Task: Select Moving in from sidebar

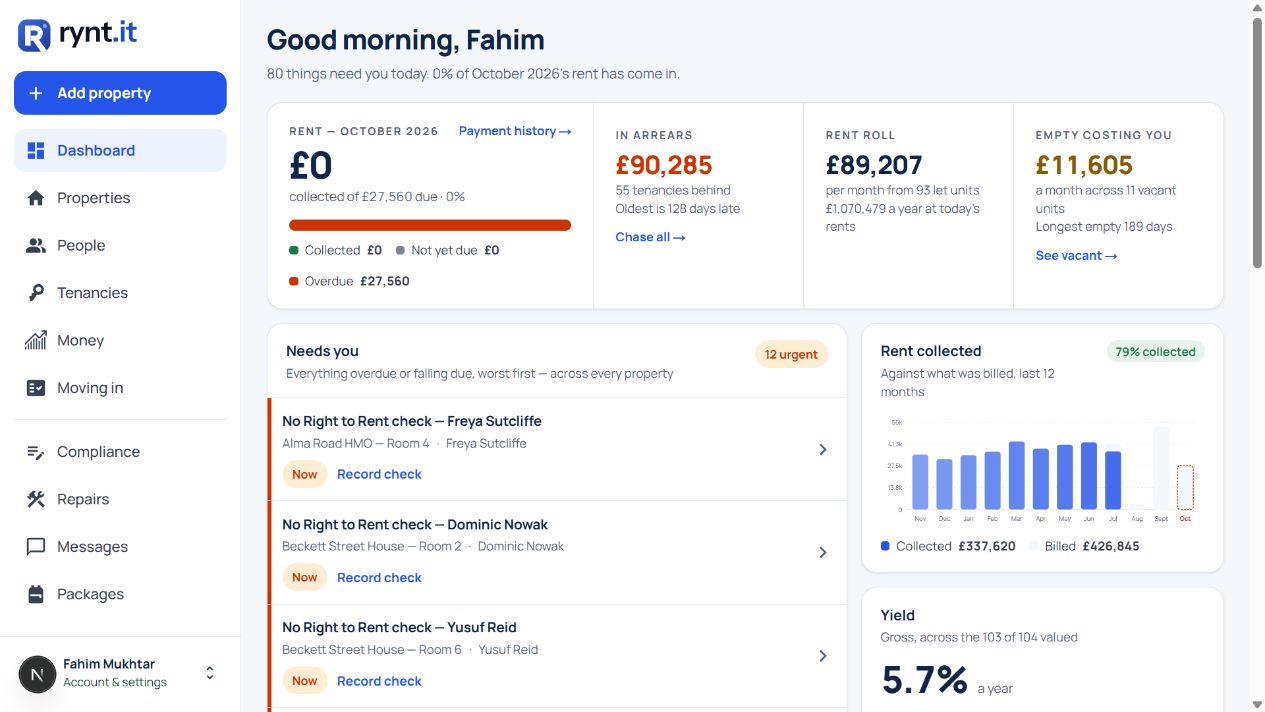Action: [120, 388]
